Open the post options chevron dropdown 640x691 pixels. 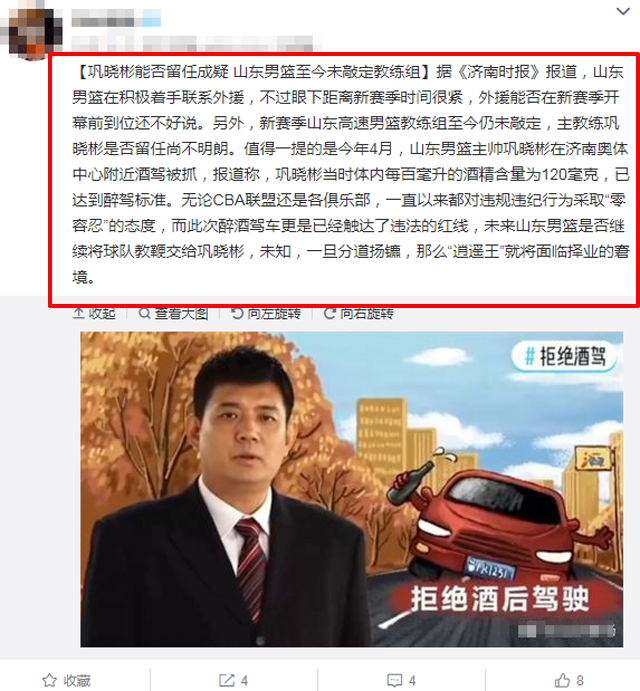tap(623, 11)
